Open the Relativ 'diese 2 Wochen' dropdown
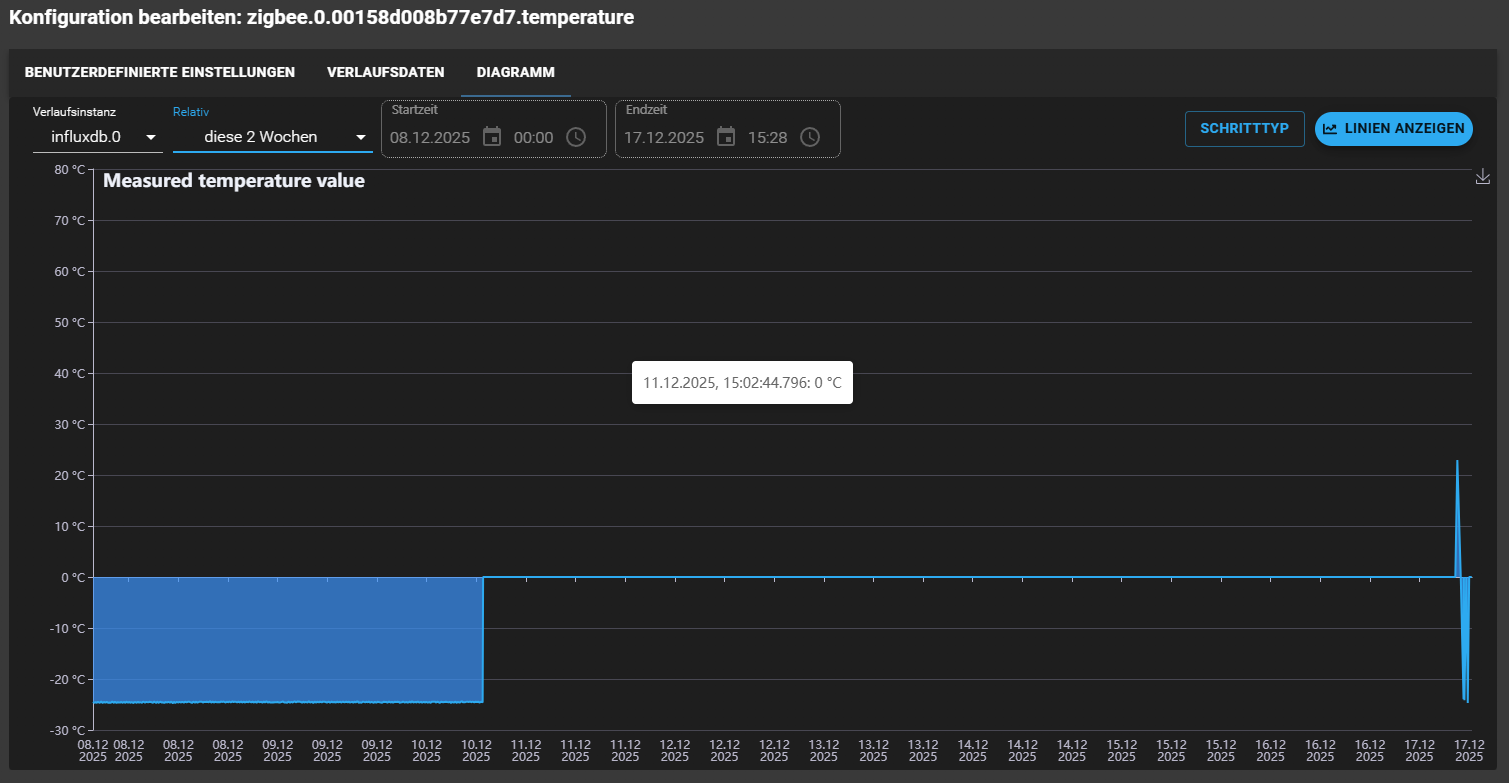Viewport: 1509px width, 783px height. (x=273, y=137)
